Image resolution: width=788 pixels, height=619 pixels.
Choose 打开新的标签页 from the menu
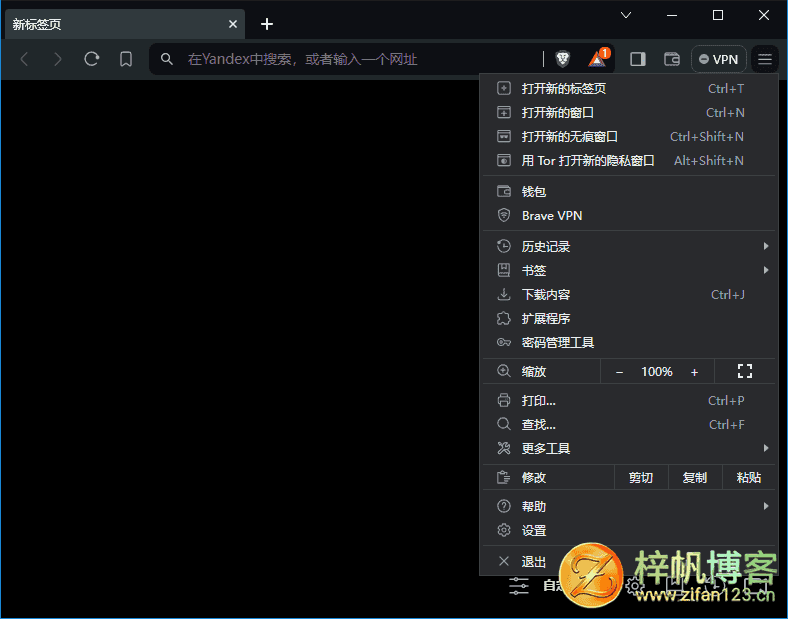click(x=629, y=88)
